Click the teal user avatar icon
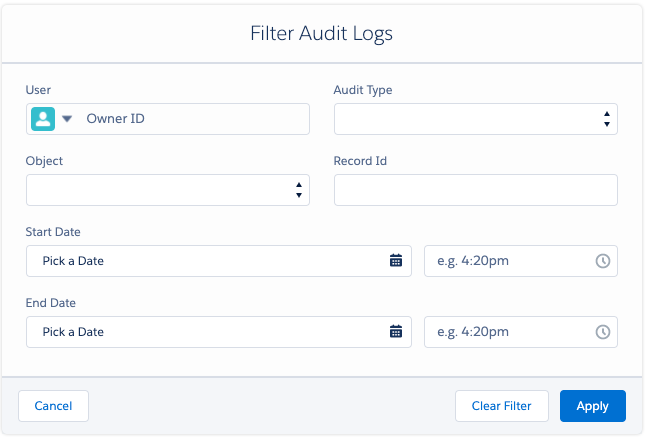Screen dimensions: 646x441 click(x=43, y=119)
